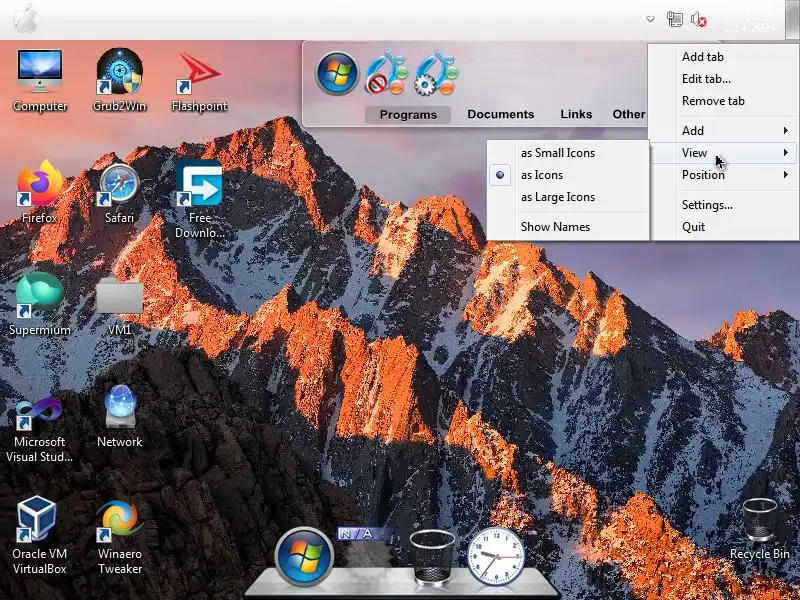This screenshot has width=800, height=600.
Task: Click the Windows orb in the tabbed dock
Action: point(337,73)
